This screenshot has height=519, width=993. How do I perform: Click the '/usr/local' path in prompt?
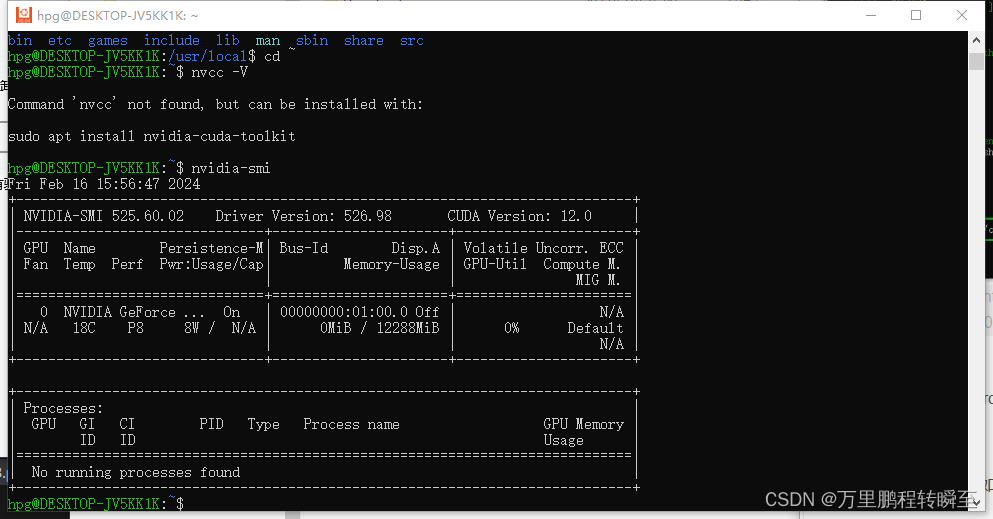(207, 56)
